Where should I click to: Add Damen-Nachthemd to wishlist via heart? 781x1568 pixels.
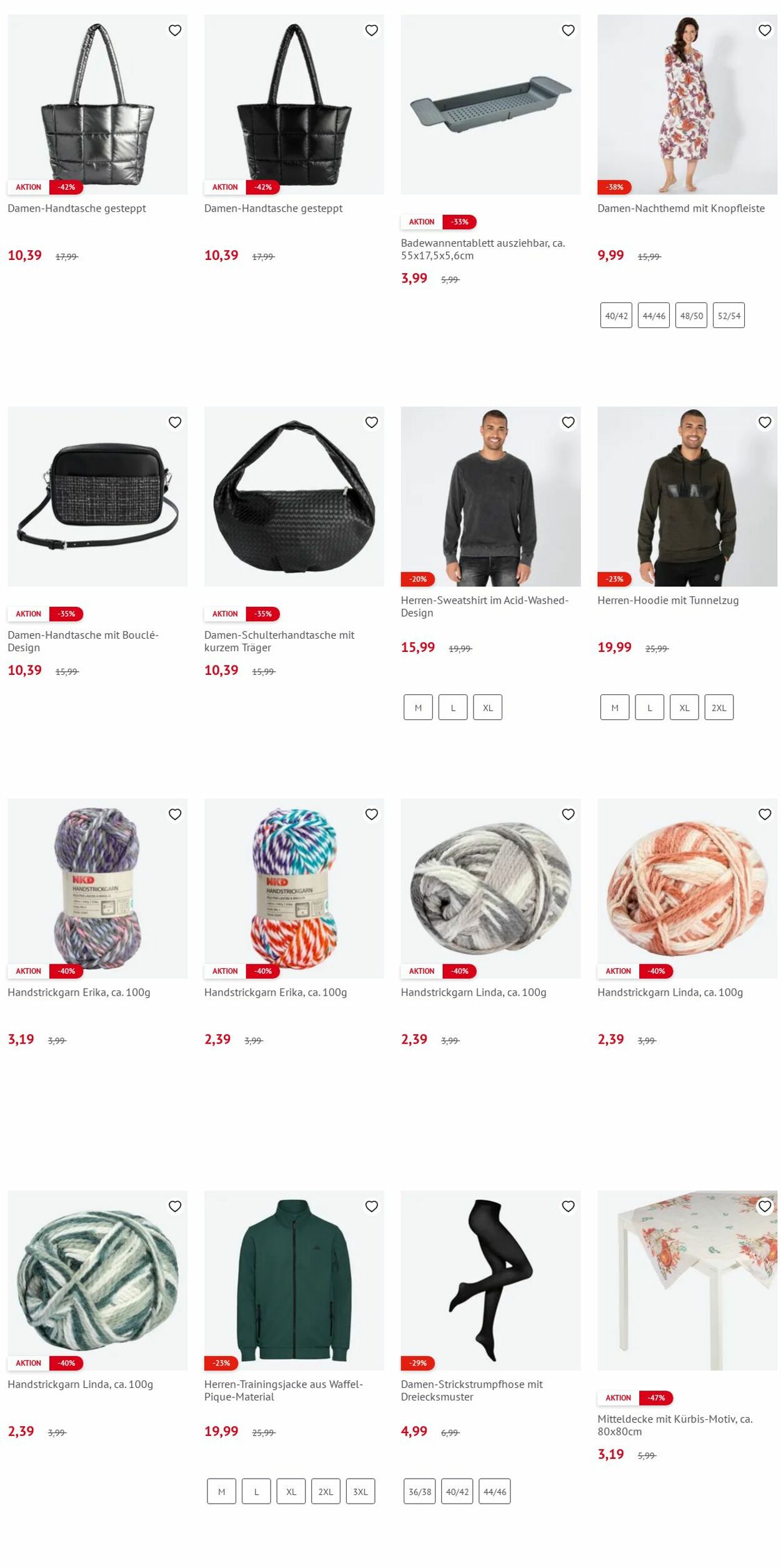point(765,30)
